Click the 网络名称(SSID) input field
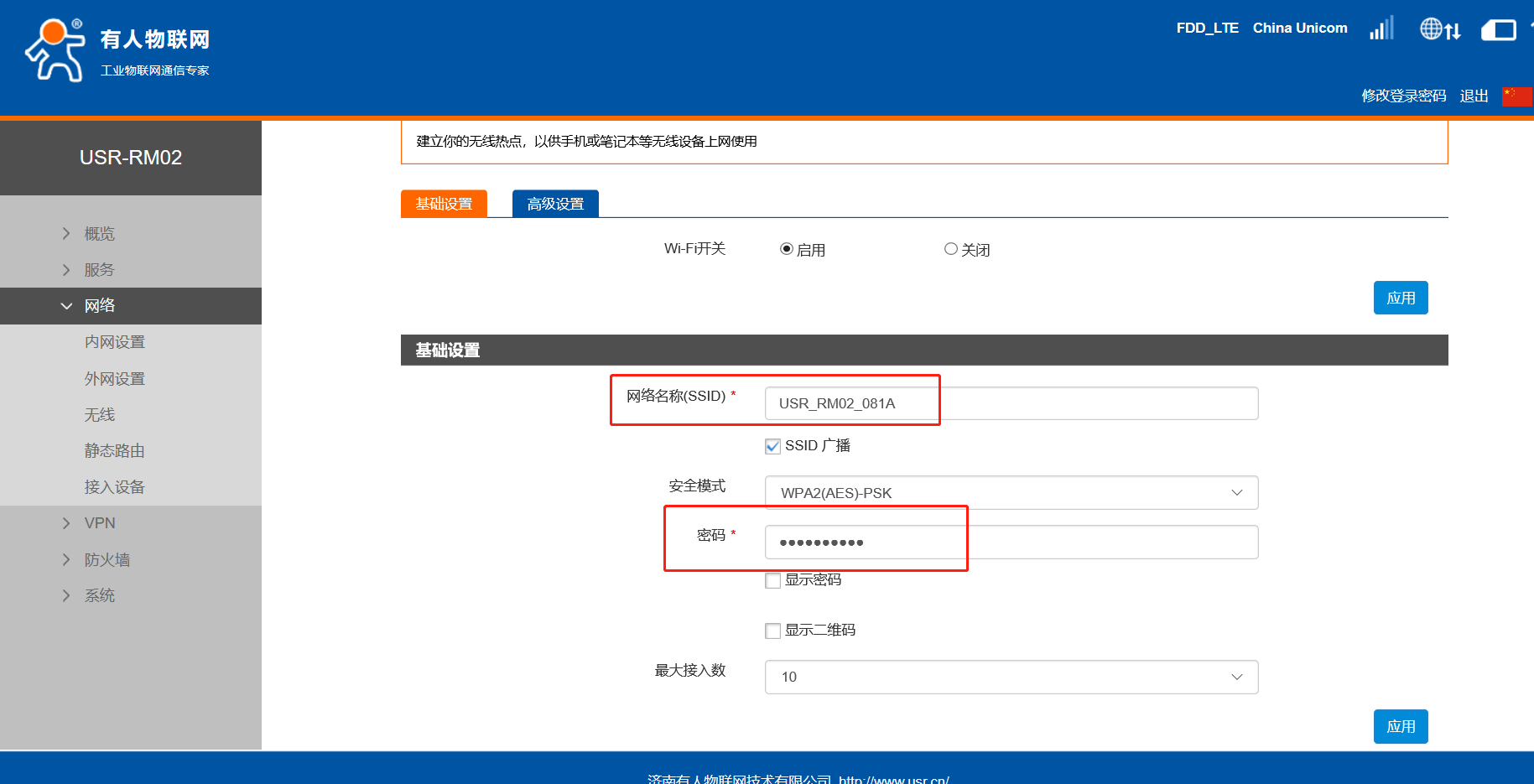 1011,403
